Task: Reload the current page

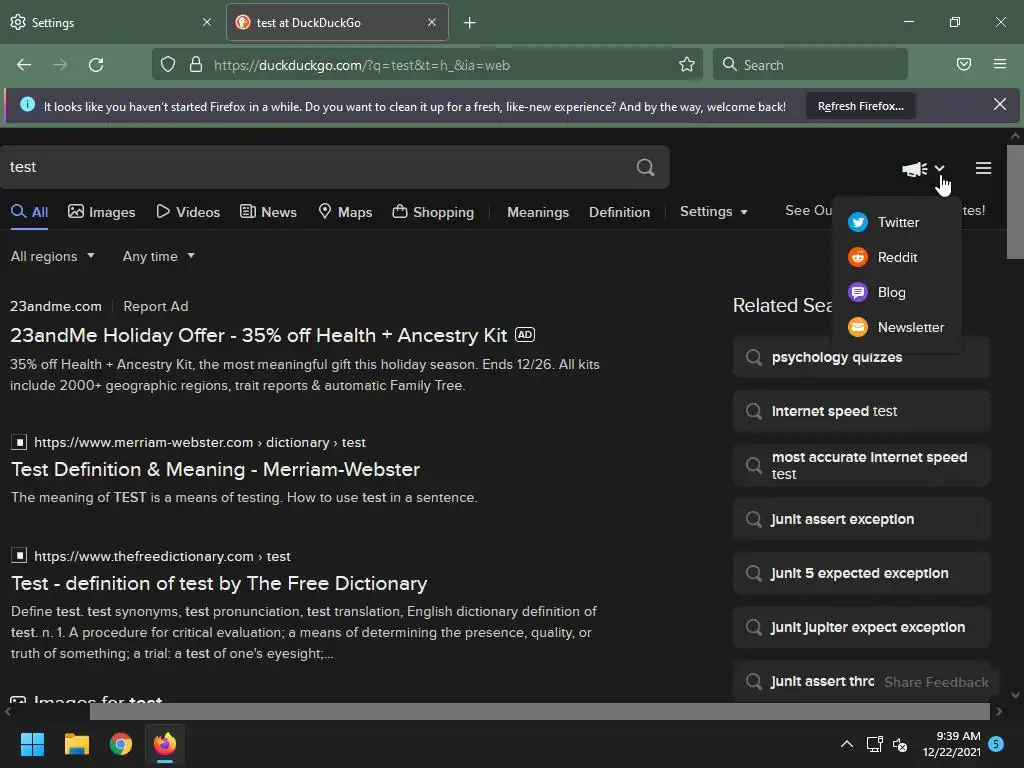Action: click(x=96, y=65)
